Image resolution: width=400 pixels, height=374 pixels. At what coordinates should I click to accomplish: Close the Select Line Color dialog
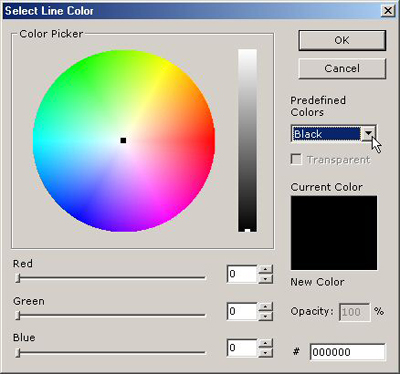(x=388, y=11)
